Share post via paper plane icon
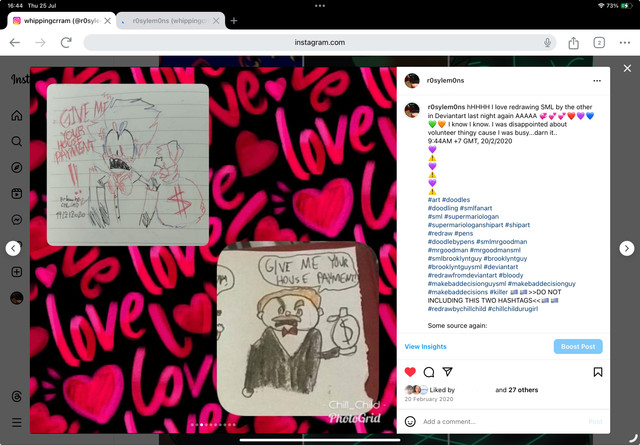 pos(448,372)
